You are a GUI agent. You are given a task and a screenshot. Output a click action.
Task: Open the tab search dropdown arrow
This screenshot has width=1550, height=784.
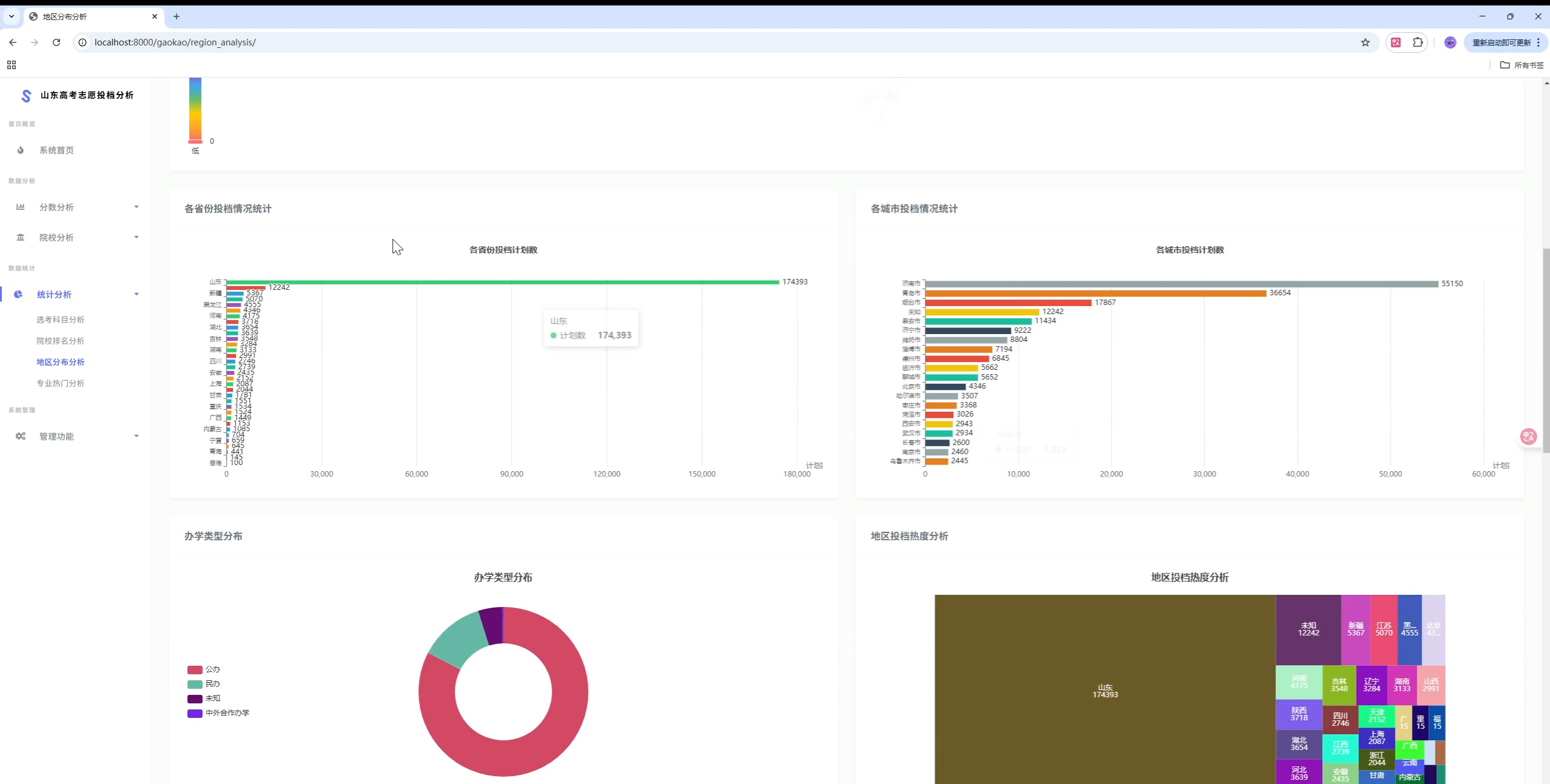click(x=12, y=16)
